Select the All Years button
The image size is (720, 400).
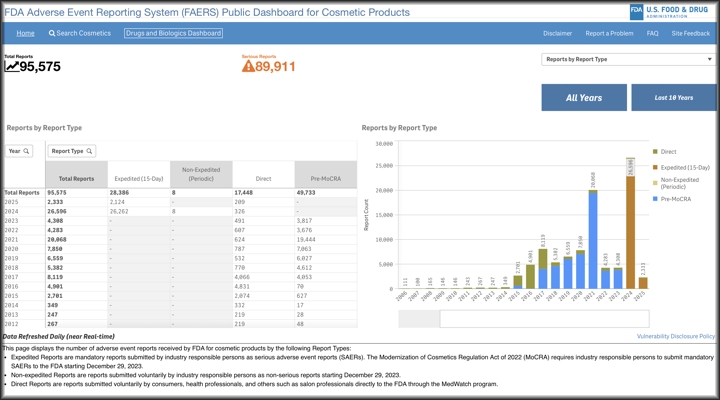583,98
